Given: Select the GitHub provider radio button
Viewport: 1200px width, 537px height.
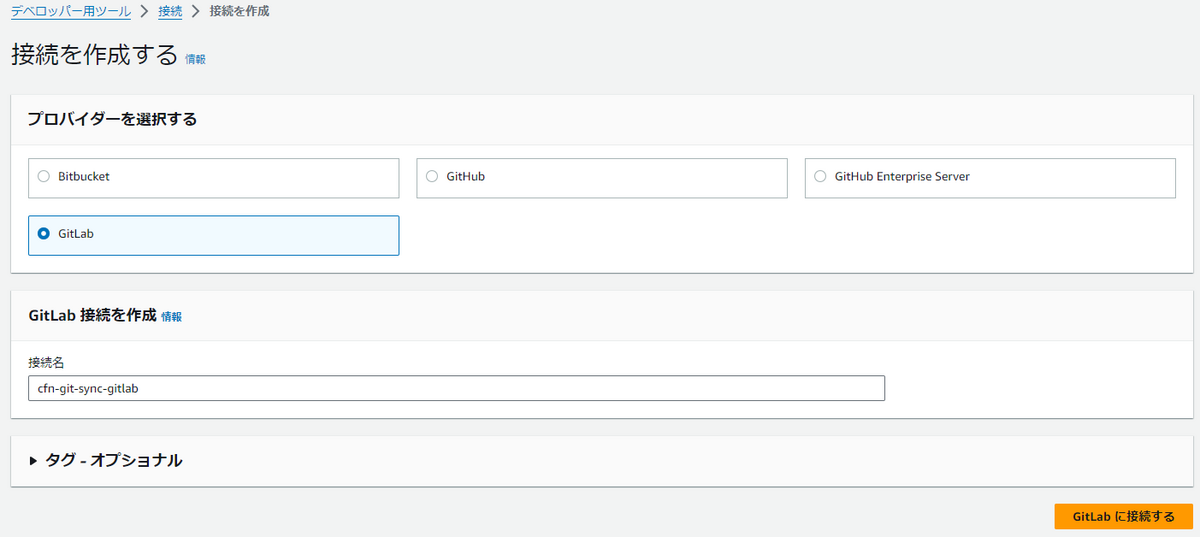Looking at the screenshot, I should click(x=432, y=176).
